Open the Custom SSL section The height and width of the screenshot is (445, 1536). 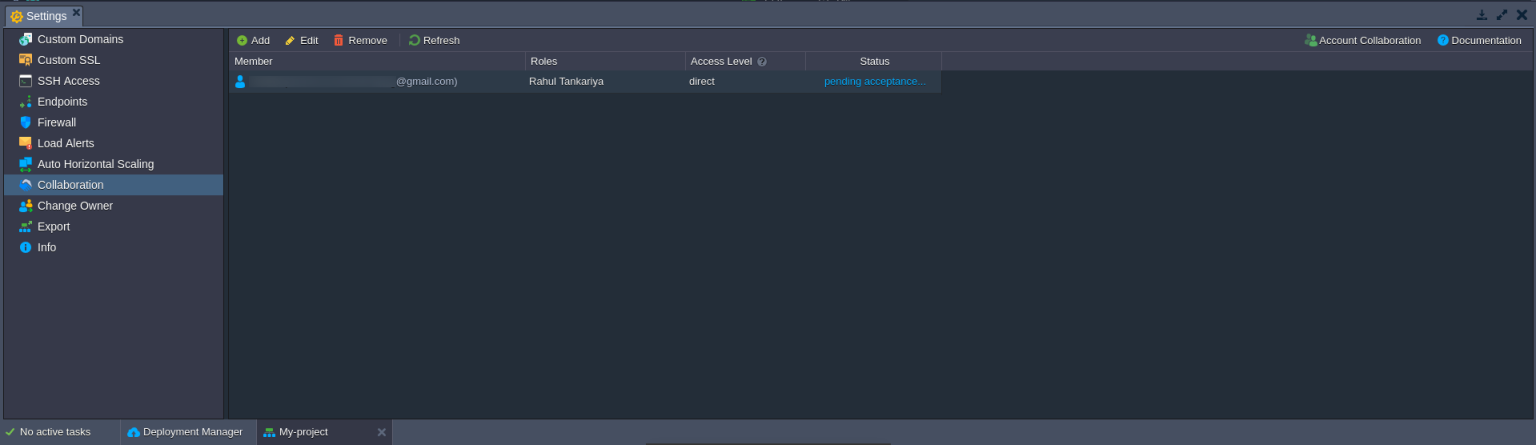[69, 60]
